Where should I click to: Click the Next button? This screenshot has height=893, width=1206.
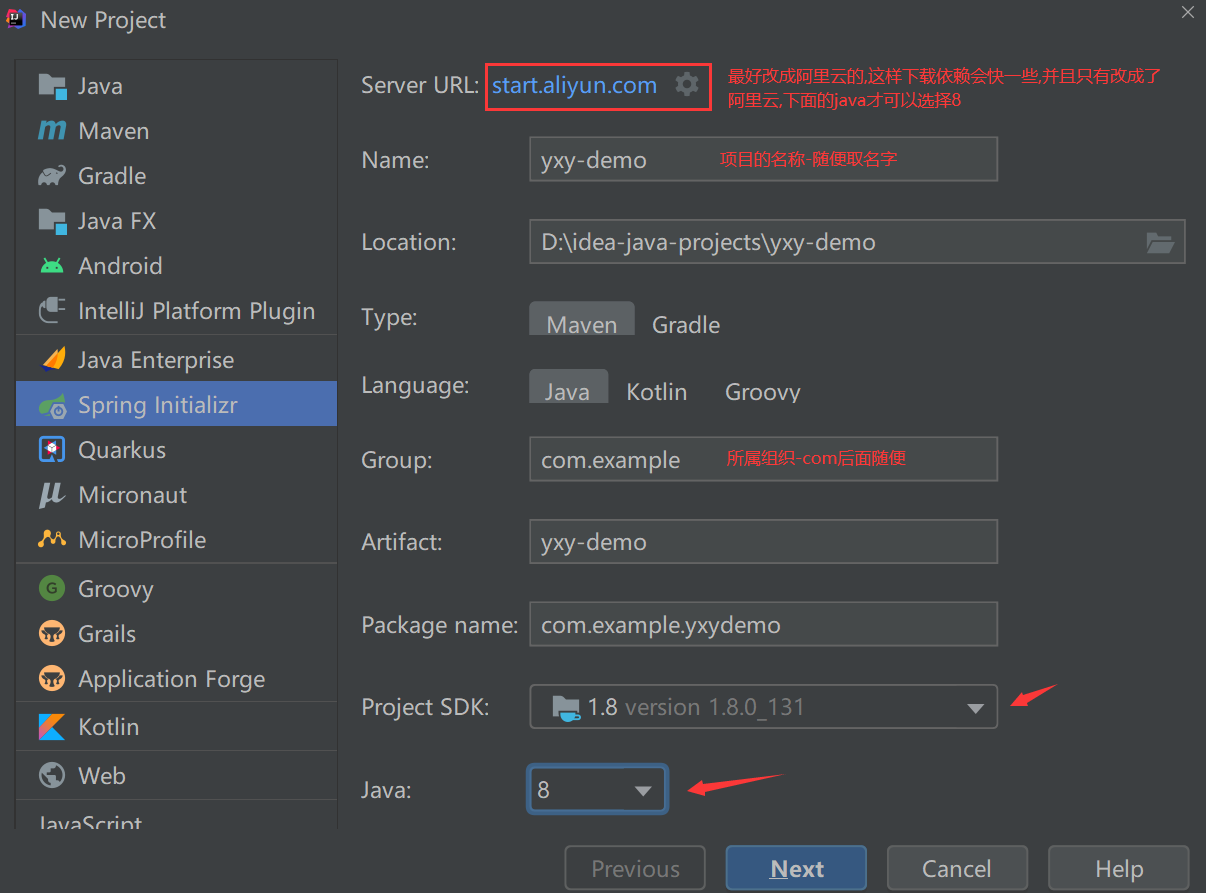click(796, 869)
